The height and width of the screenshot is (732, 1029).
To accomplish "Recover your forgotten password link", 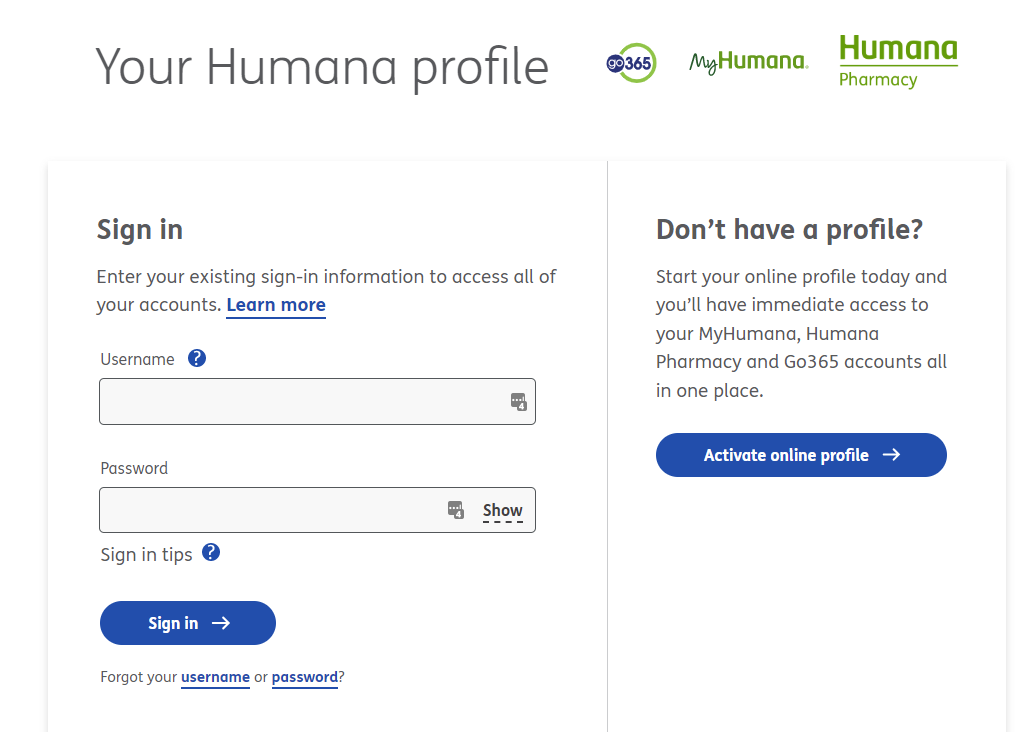I will (x=305, y=677).
